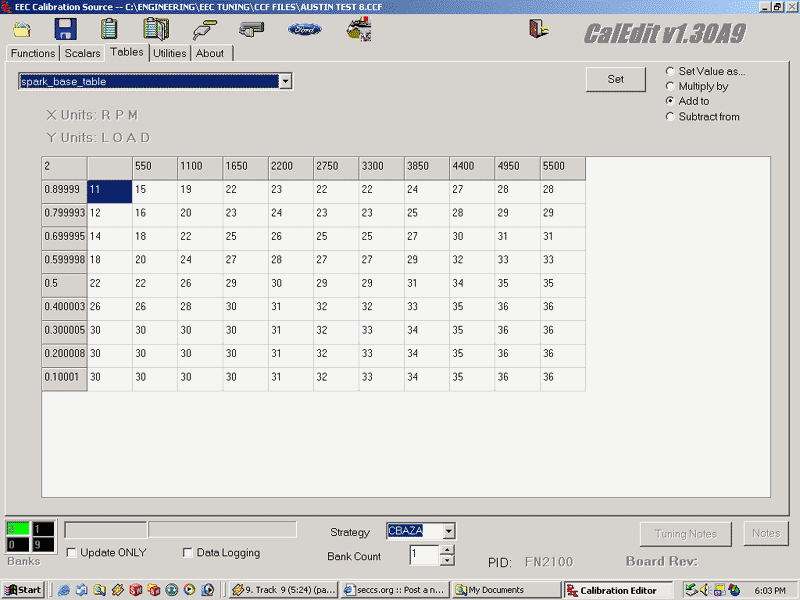The width and height of the screenshot is (800, 600).
Task: Click the exit door icon
Action: (x=539, y=29)
